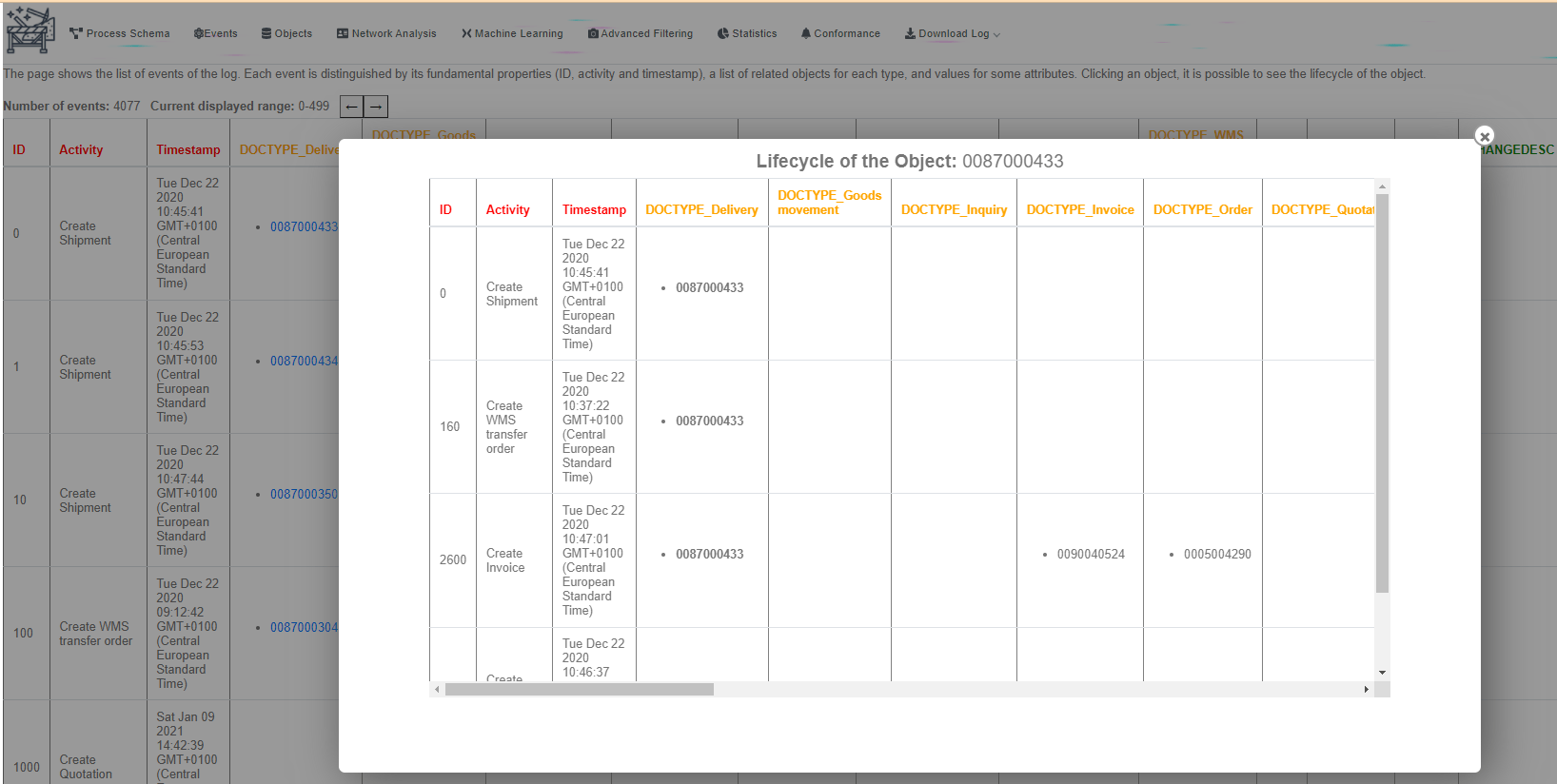Open the Conformance page
Viewport: 1557px width, 784px height.
pyautogui.click(x=840, y=33)
